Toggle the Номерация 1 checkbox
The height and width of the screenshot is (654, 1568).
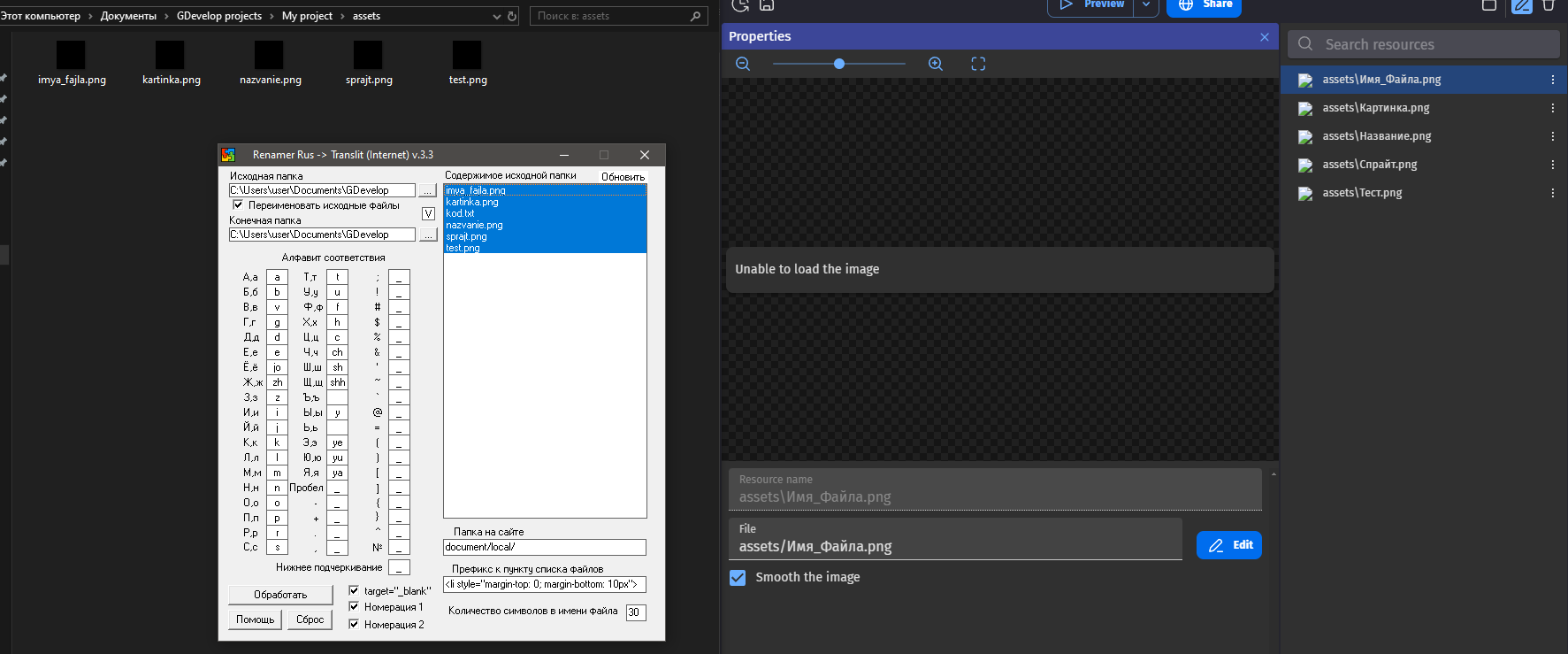354,607
